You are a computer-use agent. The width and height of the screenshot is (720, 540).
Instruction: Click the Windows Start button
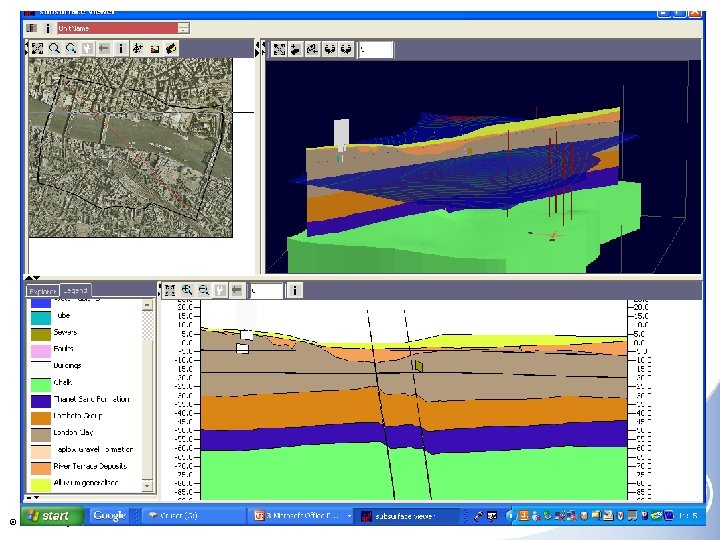tap(49, 516)
